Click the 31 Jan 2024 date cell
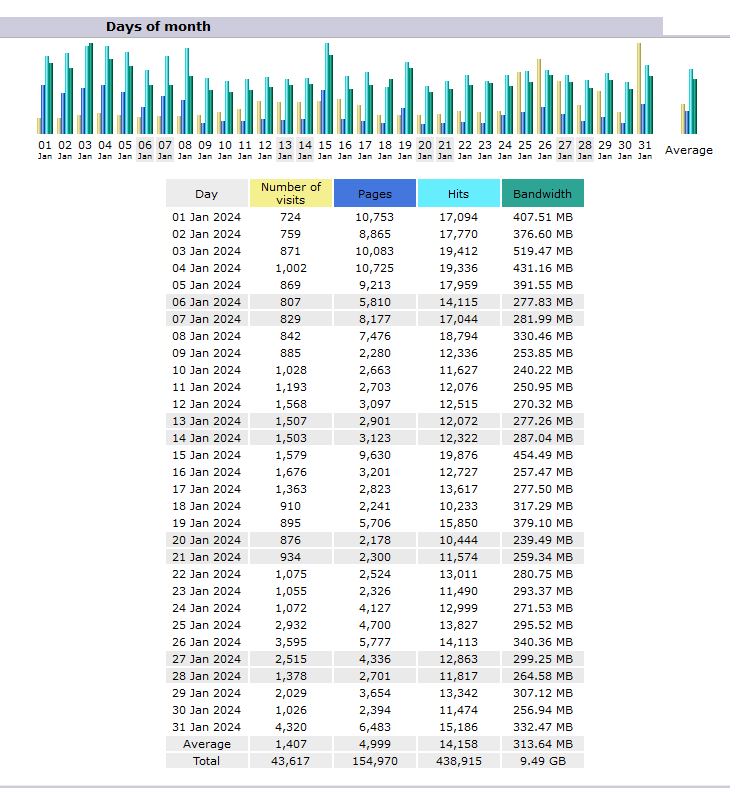The height and width of the screenshot is (809, 730). tap(206, 727)
